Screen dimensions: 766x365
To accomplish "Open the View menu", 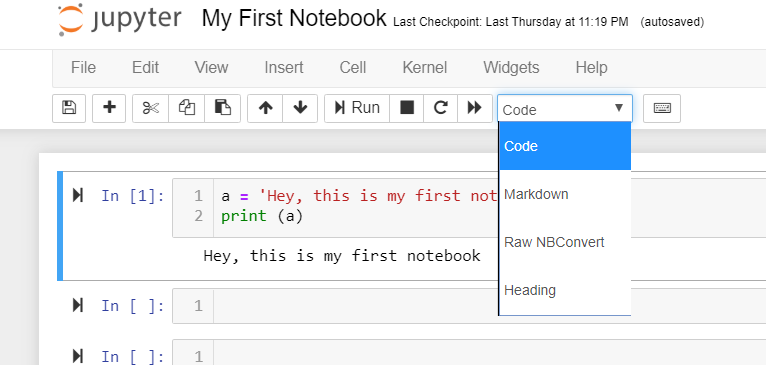I will [x=212, y=67].
